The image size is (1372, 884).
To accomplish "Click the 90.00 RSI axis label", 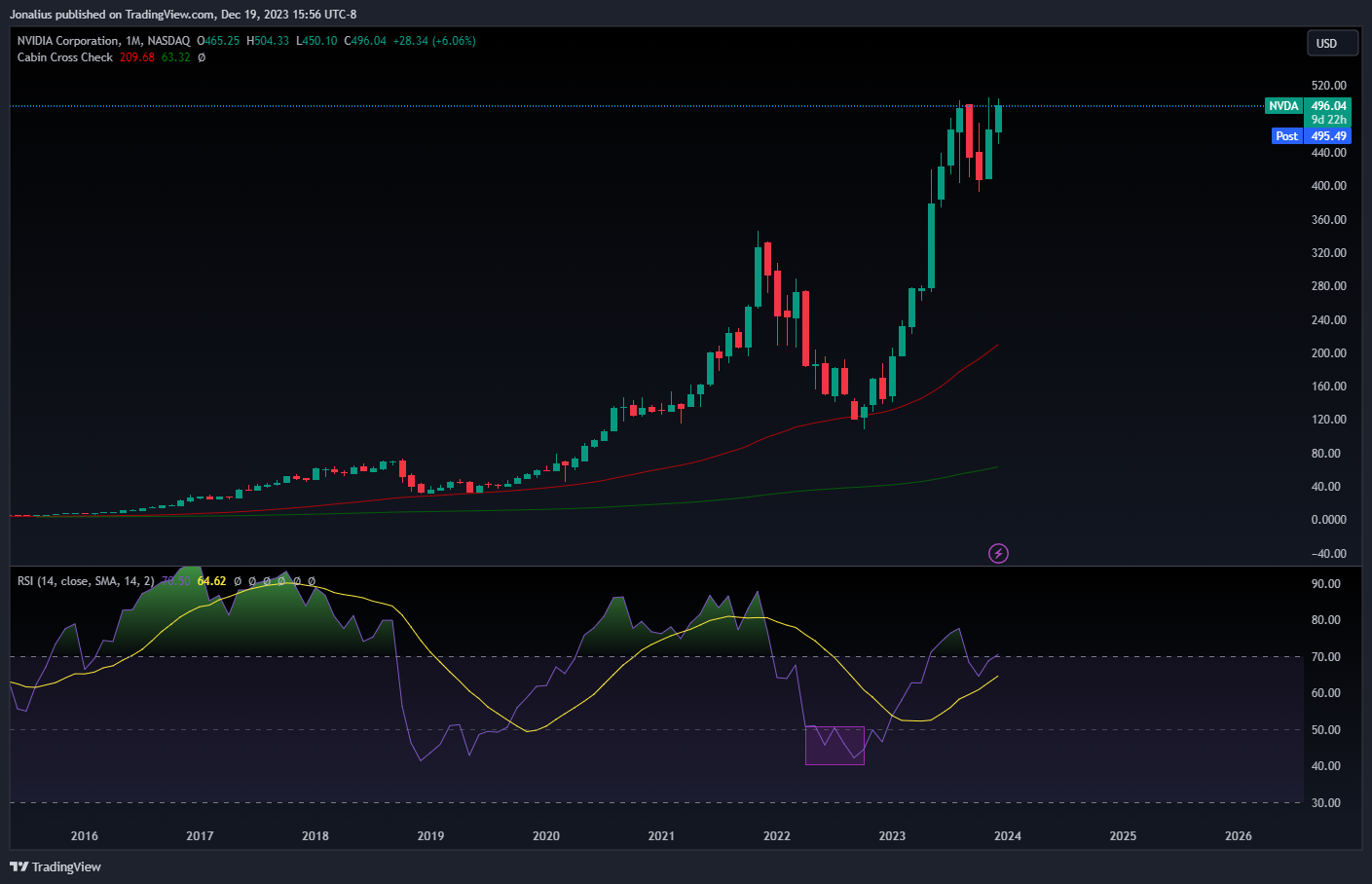I will [1325, 584].
